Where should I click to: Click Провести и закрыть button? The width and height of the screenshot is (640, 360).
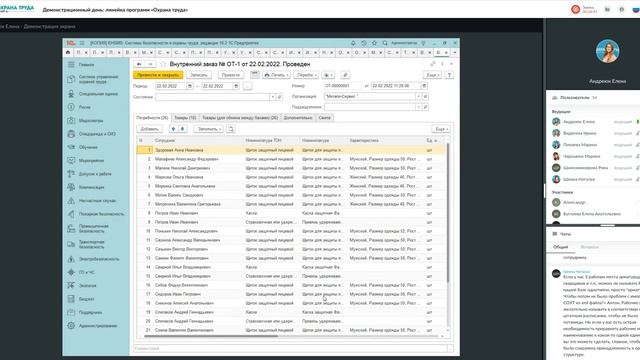158,75
